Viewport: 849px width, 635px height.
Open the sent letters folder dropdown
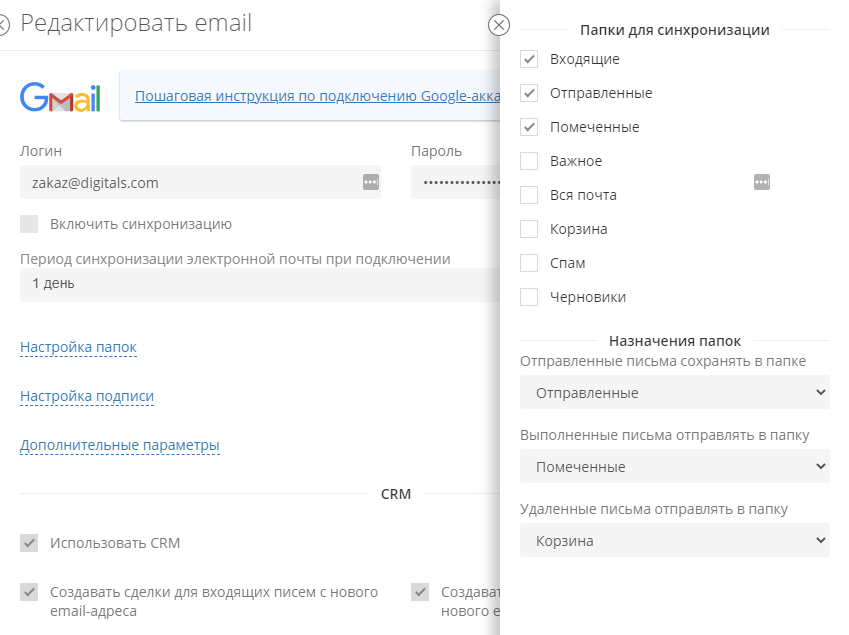pyautogui.click(x=675, y=393)
